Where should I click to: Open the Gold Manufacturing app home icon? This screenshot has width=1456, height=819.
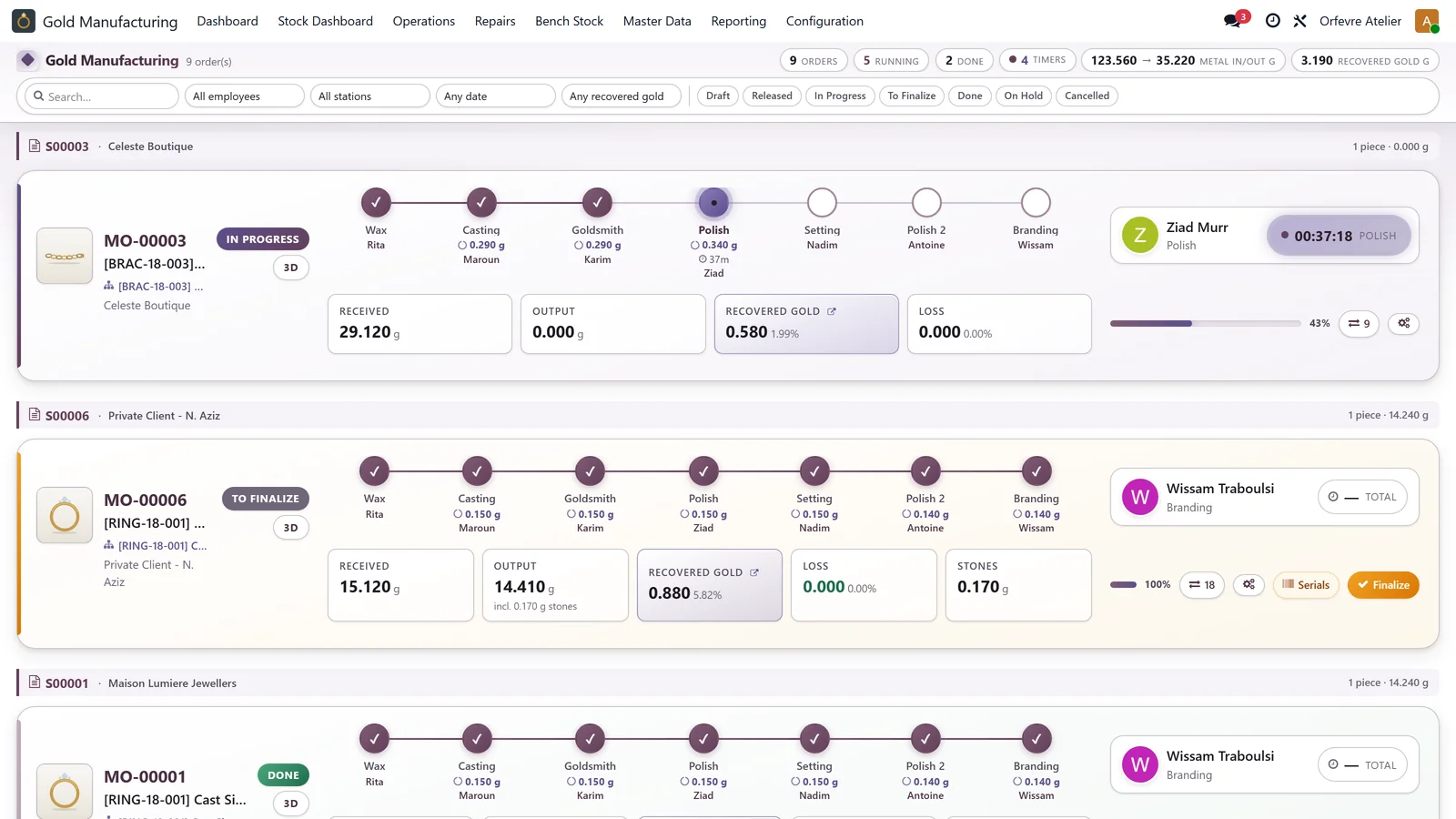(24, 21)
